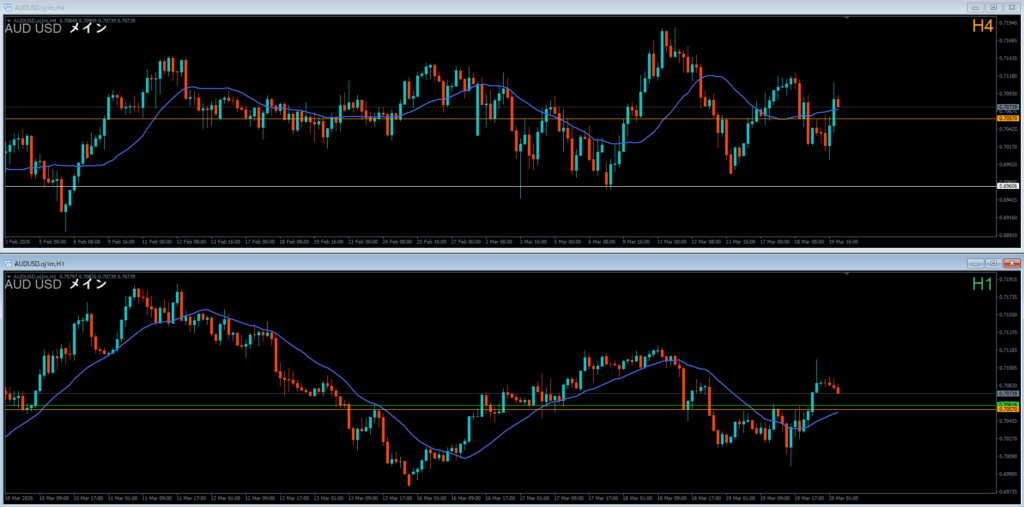Click the orange H4 timeframe label
This screenshot has height=507, width=1024.
click(982, 27)
